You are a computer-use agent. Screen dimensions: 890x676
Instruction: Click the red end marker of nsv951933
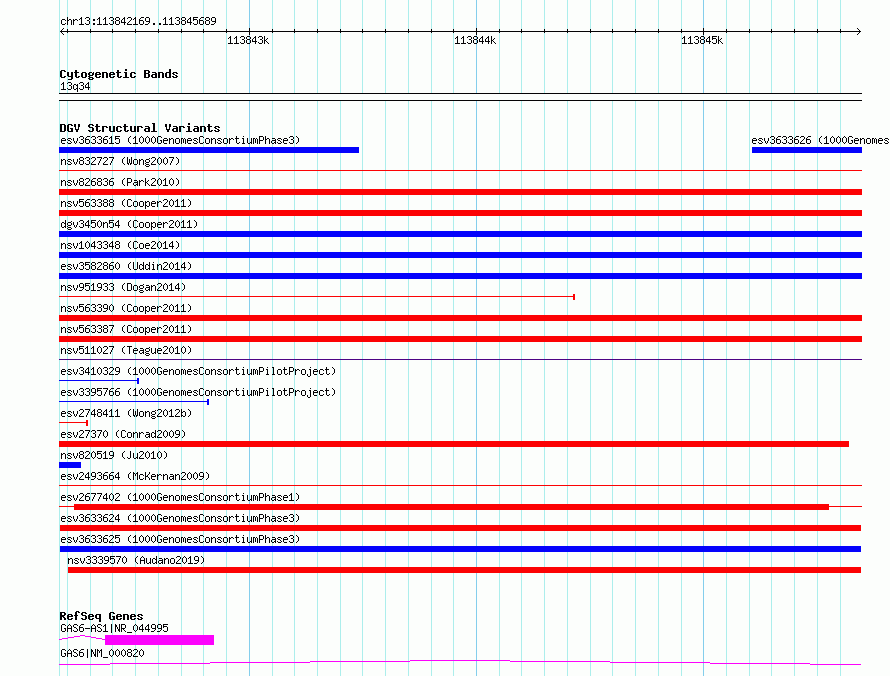[x=574, y=297]
